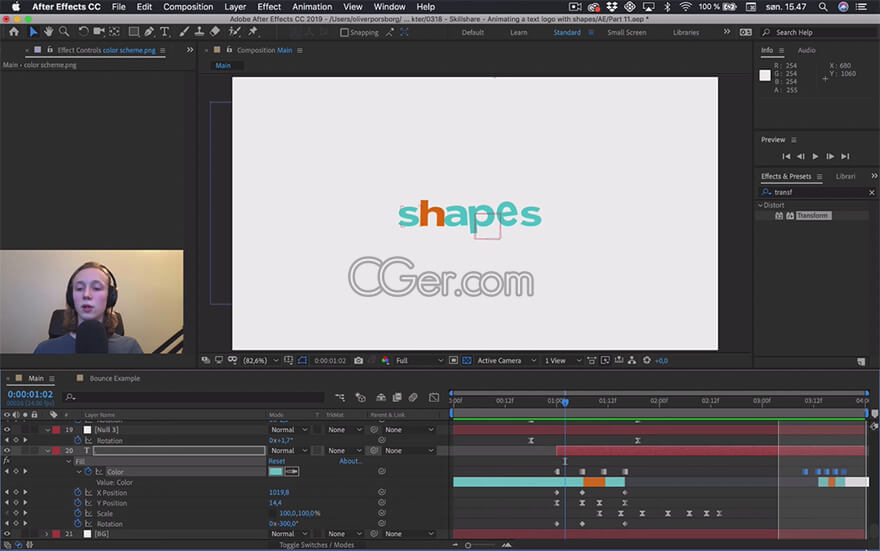Take a snapshot with the camera icon
Viewport: 880px width, 551px height.
tap(359, 360)
